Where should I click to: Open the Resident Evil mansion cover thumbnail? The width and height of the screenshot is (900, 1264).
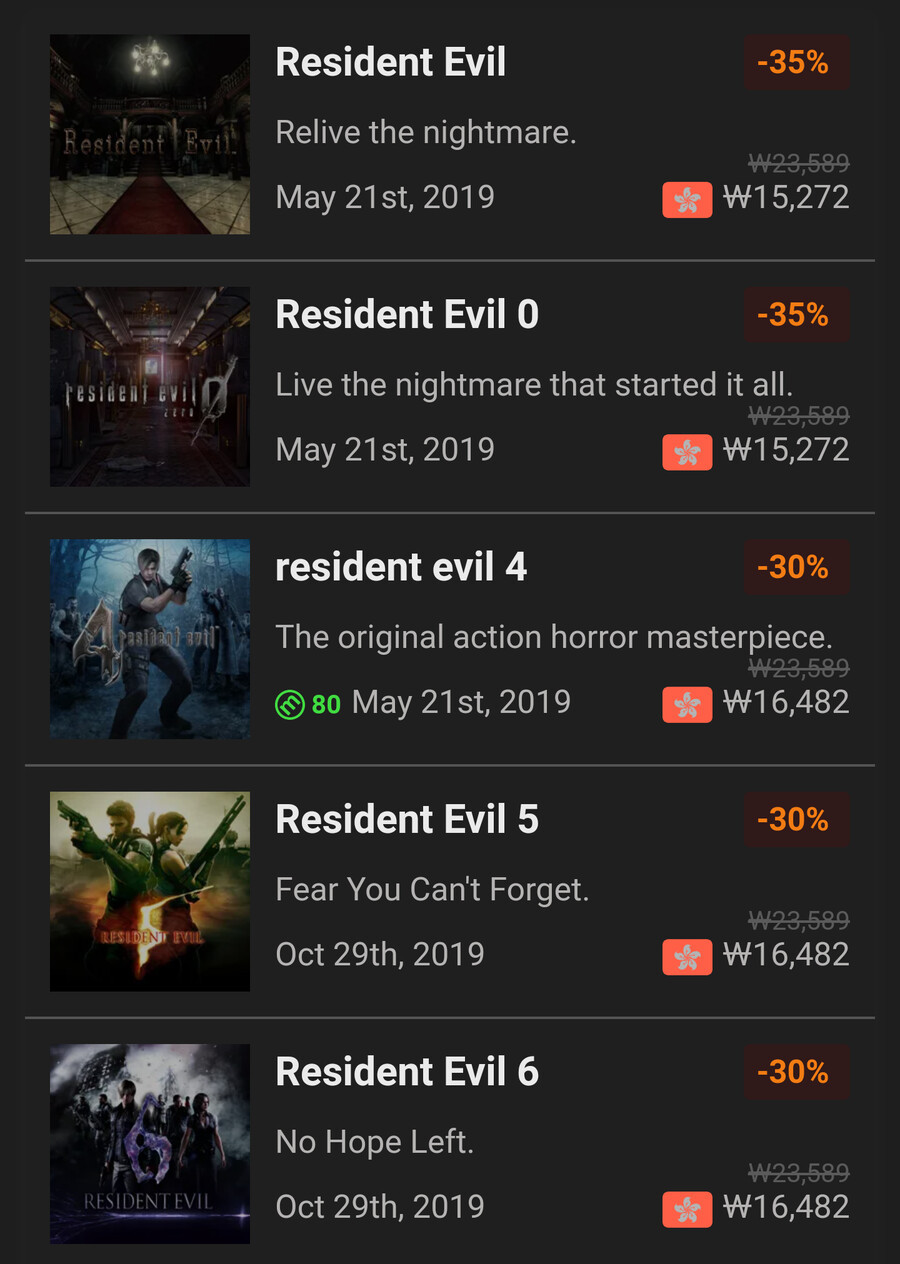[x=150, y=134]
